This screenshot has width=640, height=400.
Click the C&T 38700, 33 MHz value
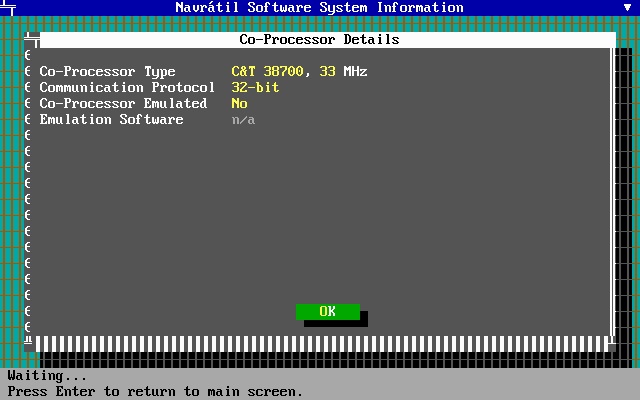point(299,72)
